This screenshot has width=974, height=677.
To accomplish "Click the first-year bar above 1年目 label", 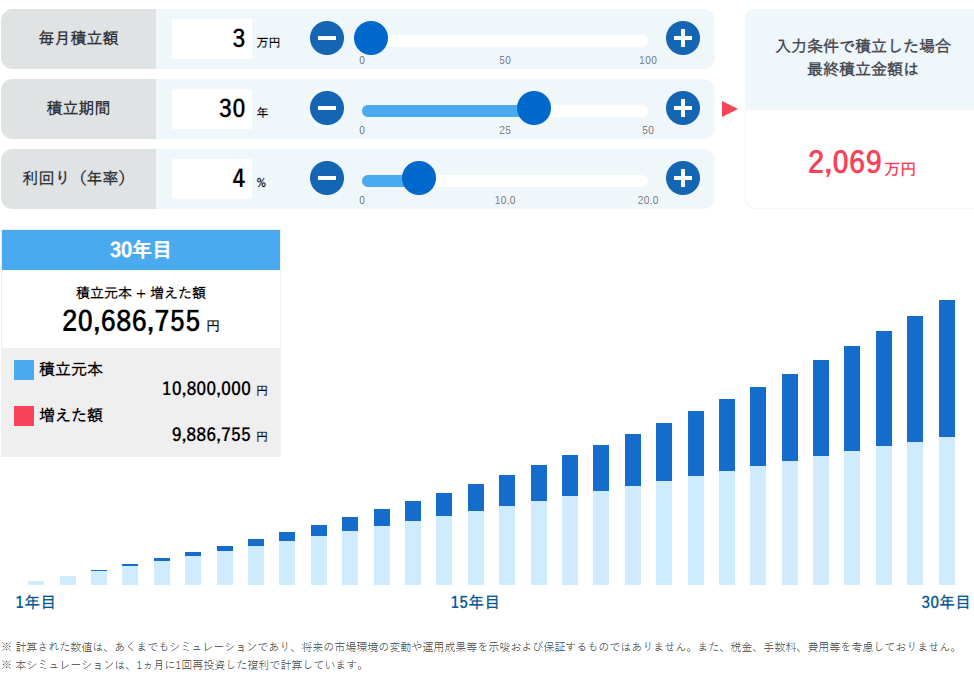I will point(36,582).
